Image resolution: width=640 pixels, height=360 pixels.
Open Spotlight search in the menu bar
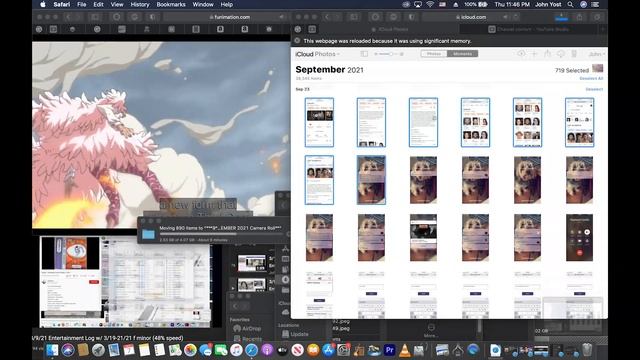[x=570, y=4]
